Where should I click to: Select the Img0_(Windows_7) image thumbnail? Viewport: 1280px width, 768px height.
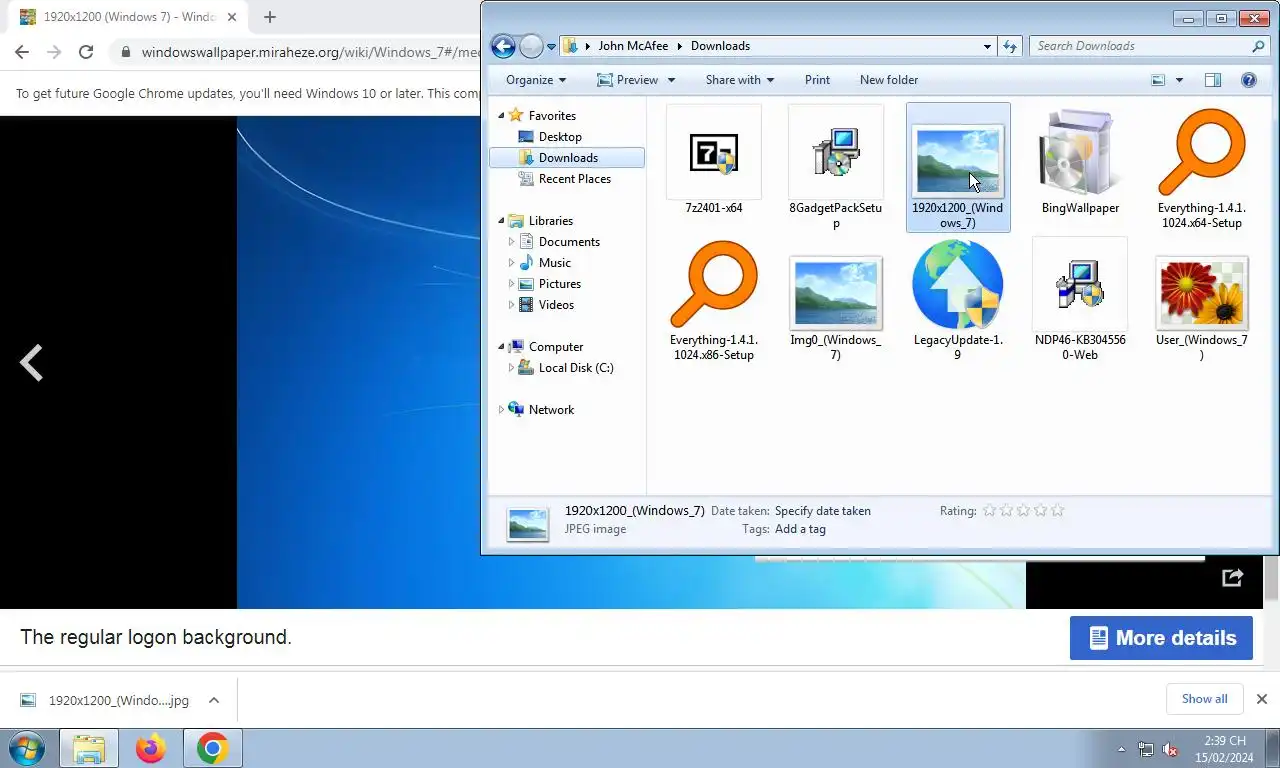point(836,292)
